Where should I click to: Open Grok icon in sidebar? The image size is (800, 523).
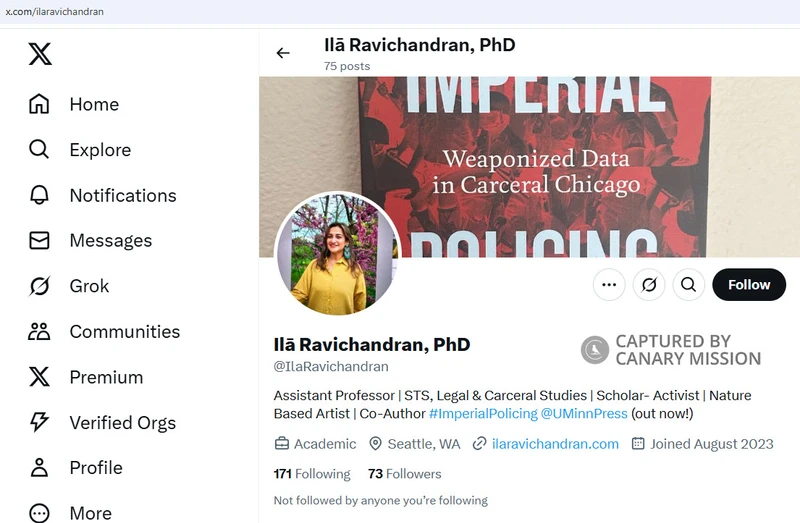pyautogui.click(x=39, y=286)
